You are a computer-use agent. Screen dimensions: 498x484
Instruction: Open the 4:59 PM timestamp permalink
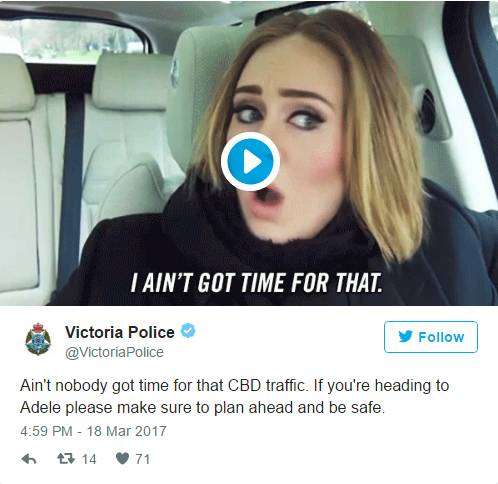coord(46,431)
